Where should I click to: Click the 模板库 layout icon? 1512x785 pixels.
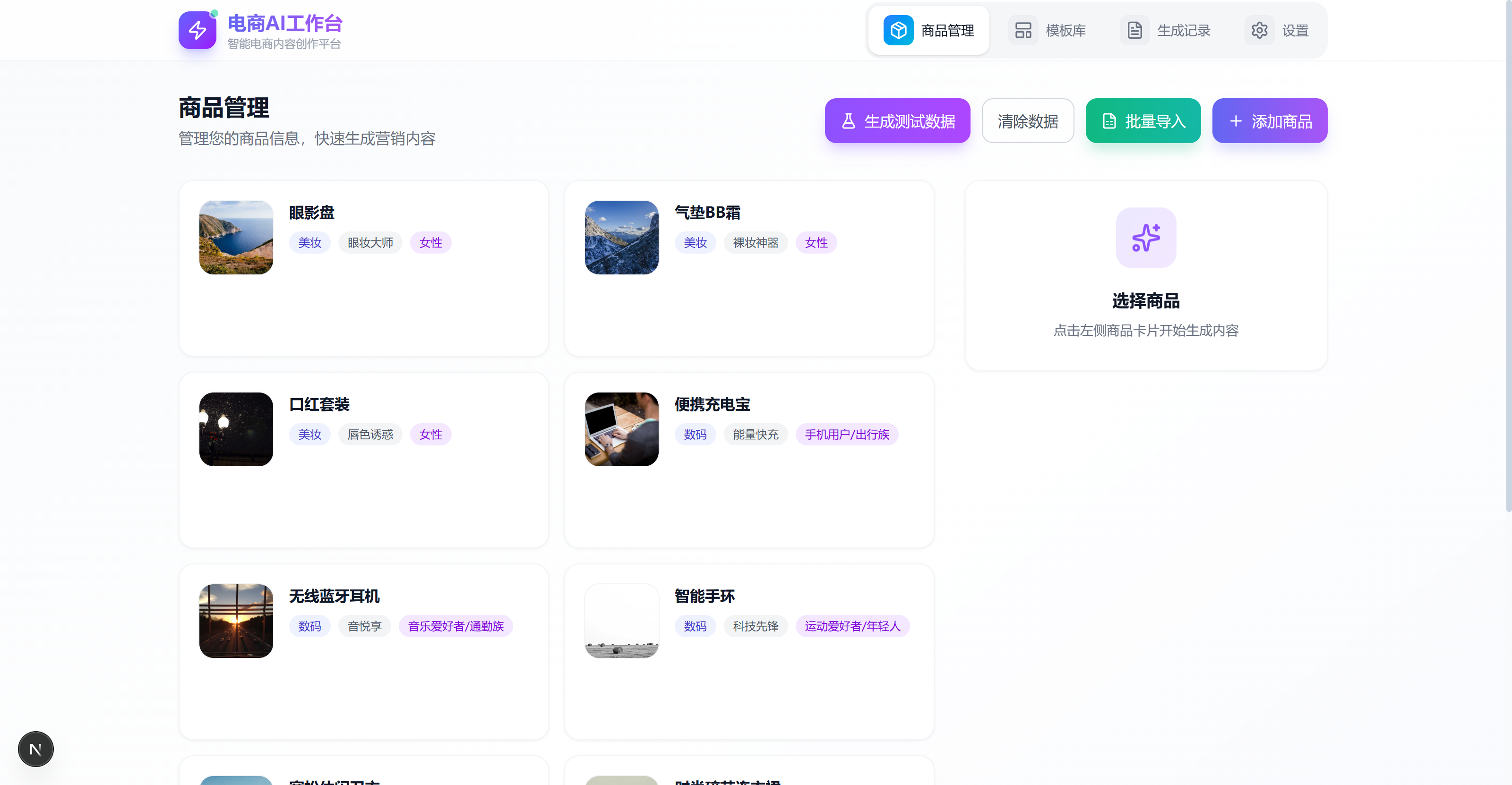tap(1023, 30)
